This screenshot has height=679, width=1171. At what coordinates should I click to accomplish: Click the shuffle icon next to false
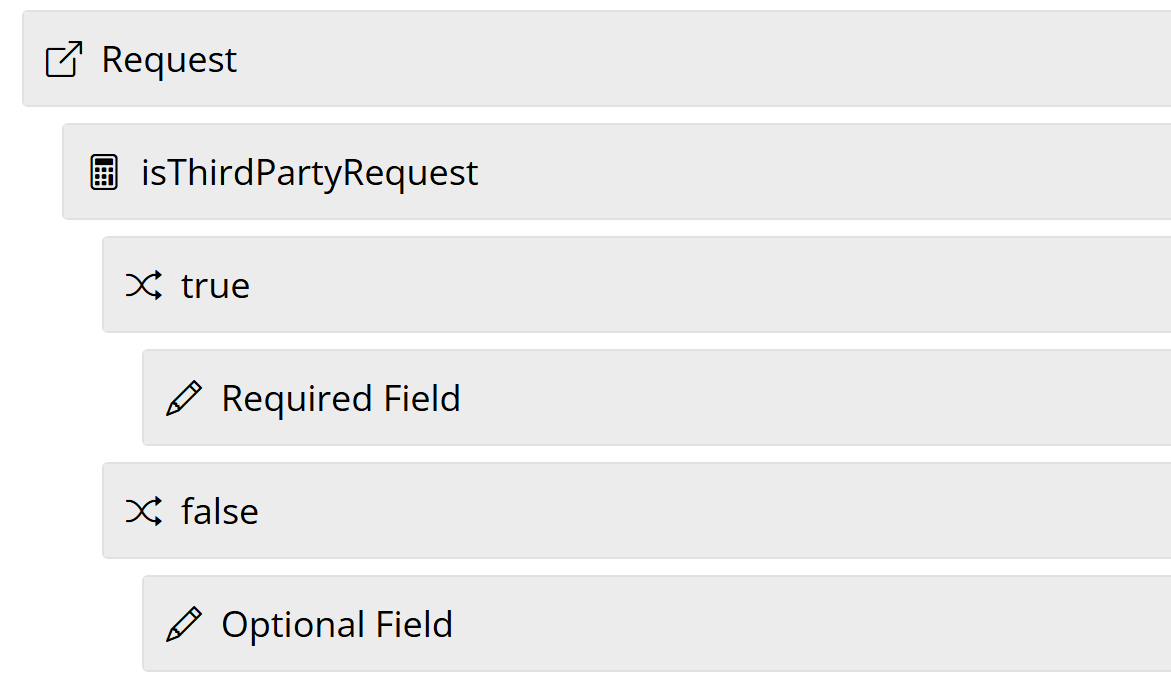point(143,512)
